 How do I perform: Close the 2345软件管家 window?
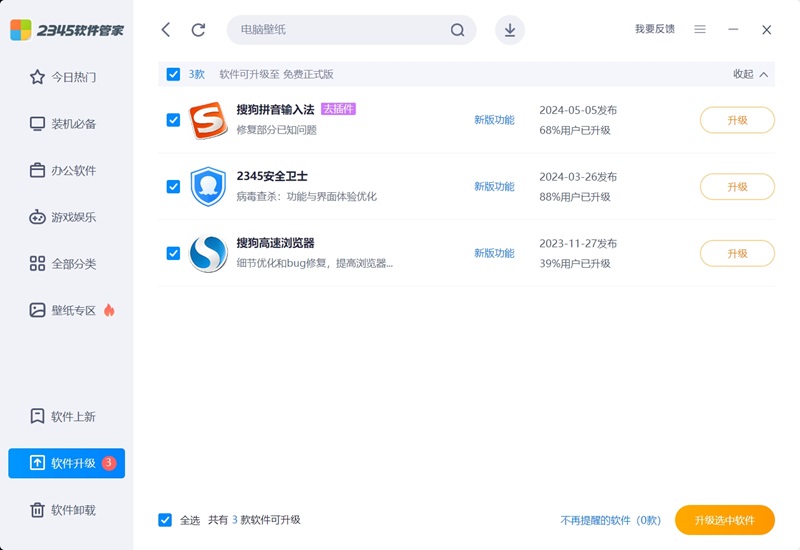[766, 30]
